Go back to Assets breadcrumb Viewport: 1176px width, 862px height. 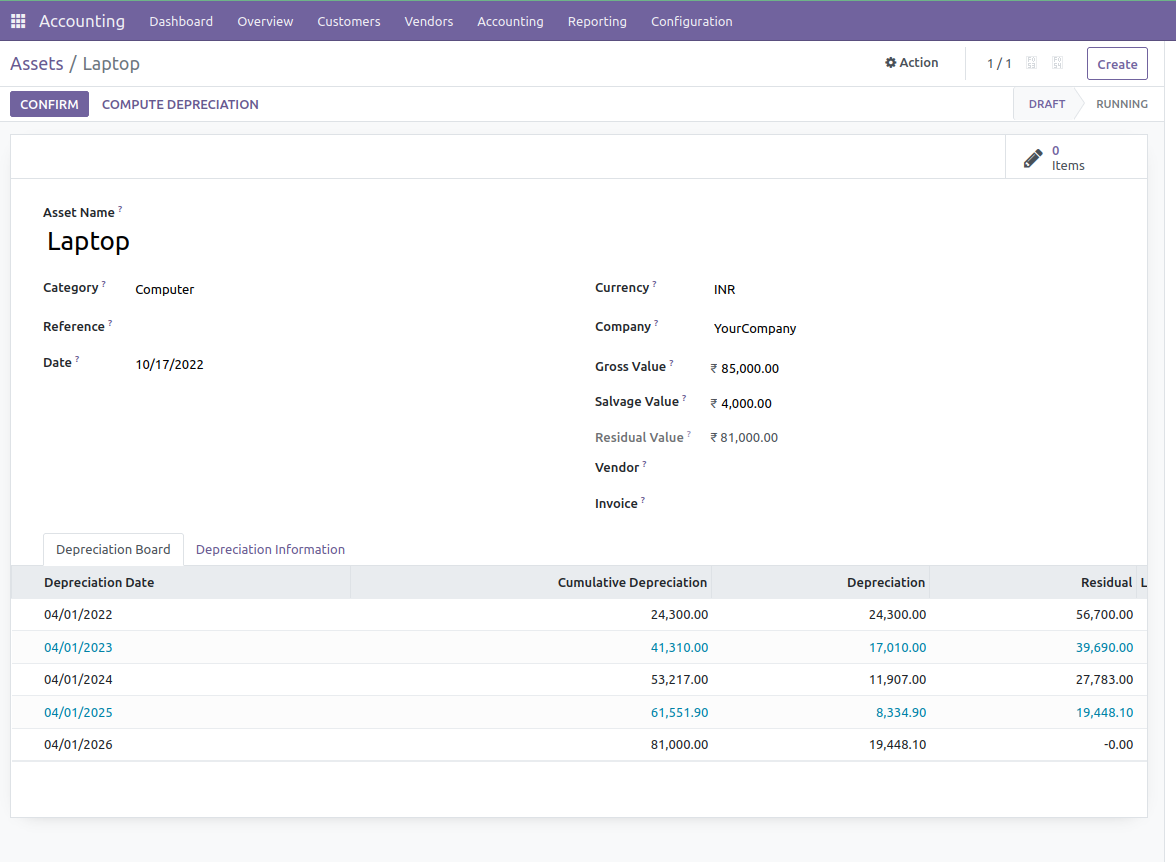(37, 64)
